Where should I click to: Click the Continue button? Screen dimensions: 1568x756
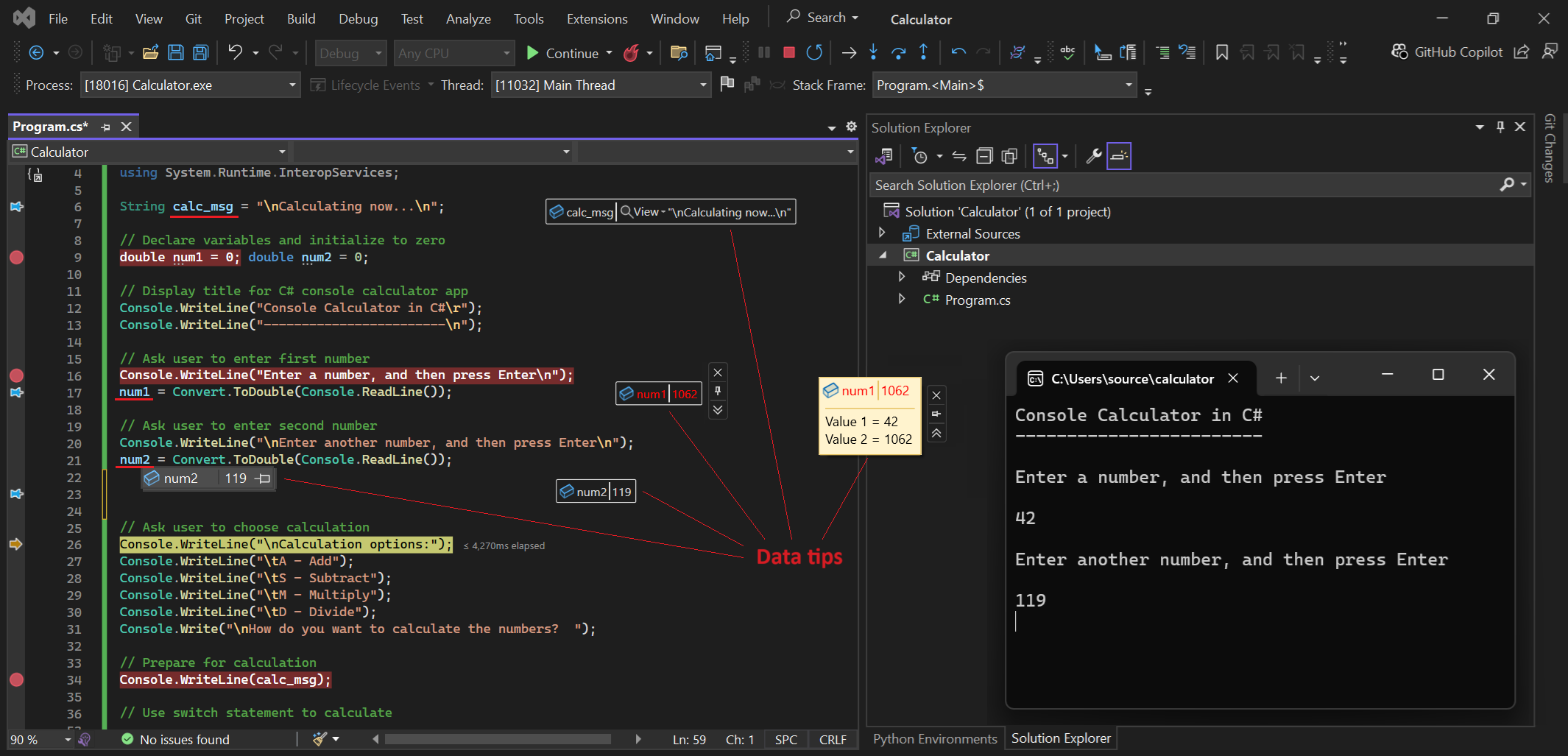[568, 52]
